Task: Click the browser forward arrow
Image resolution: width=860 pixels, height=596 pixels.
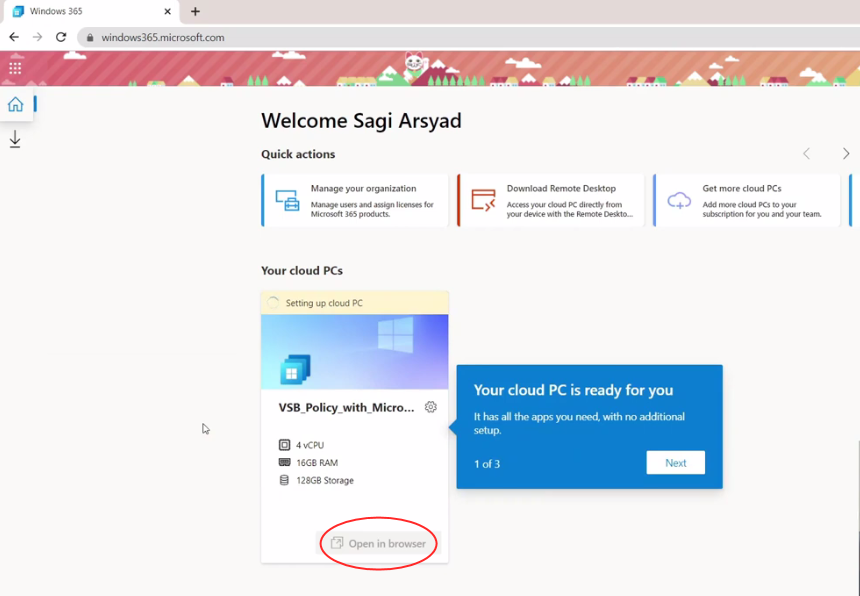Action: click(x=37, y=37)
